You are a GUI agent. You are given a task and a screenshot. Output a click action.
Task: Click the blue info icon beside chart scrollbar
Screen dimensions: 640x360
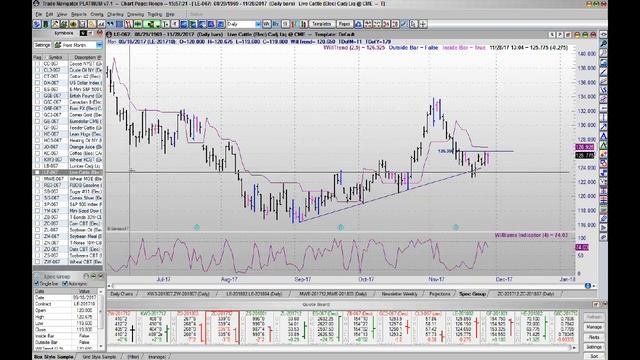(x=588, y=286)
